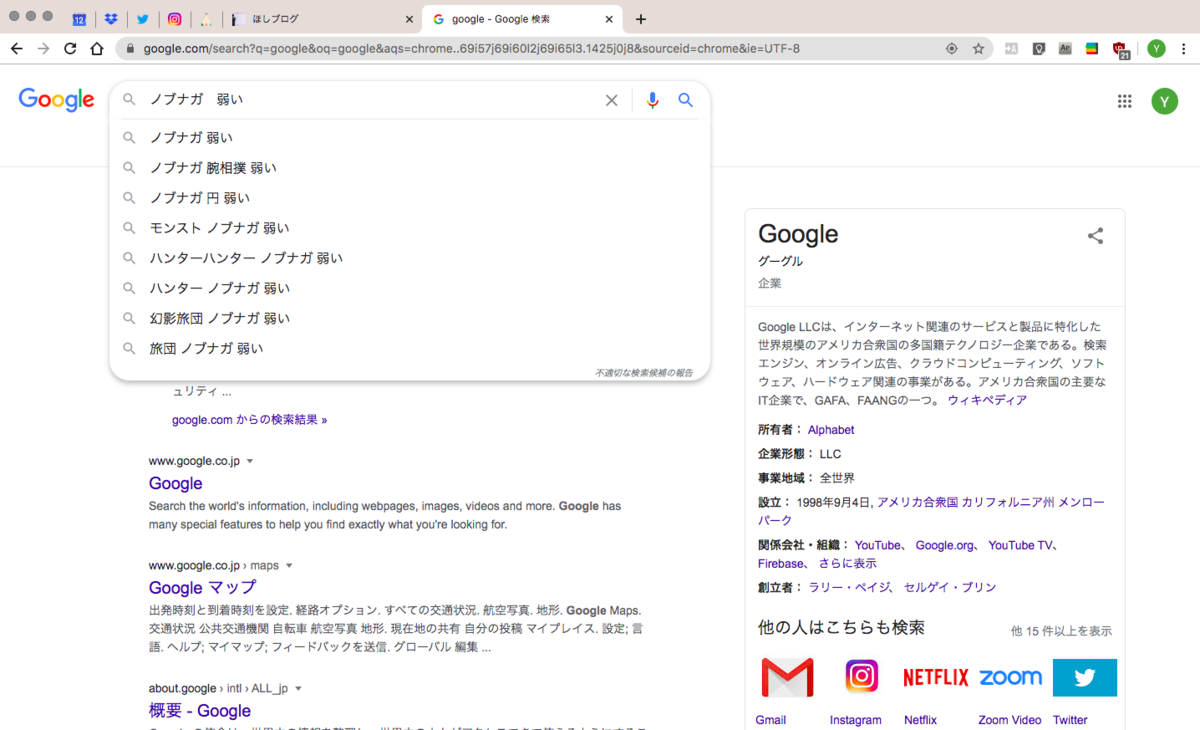Expand the www.google.co.jp result dropdown arrow
1200x730 pixels.
coord(250,461)
